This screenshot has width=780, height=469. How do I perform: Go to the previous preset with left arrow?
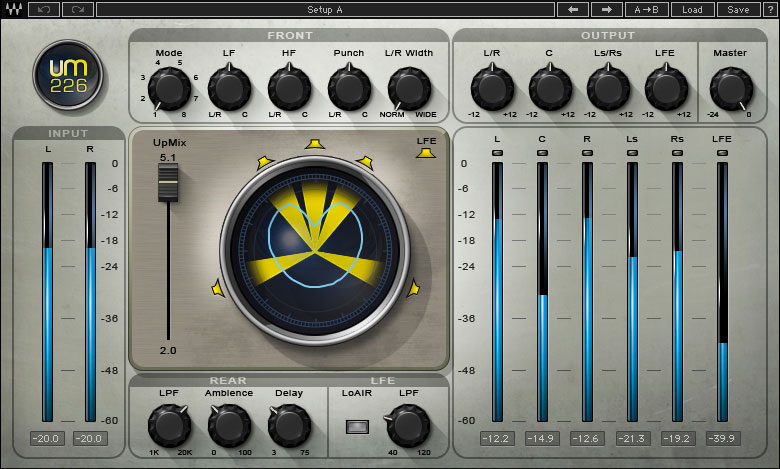click(572, 10)
